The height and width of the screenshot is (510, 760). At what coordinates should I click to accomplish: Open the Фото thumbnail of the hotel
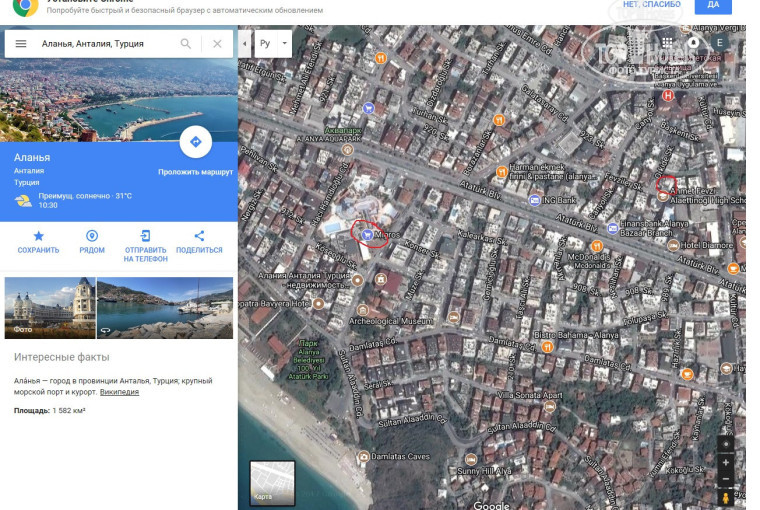50,308
